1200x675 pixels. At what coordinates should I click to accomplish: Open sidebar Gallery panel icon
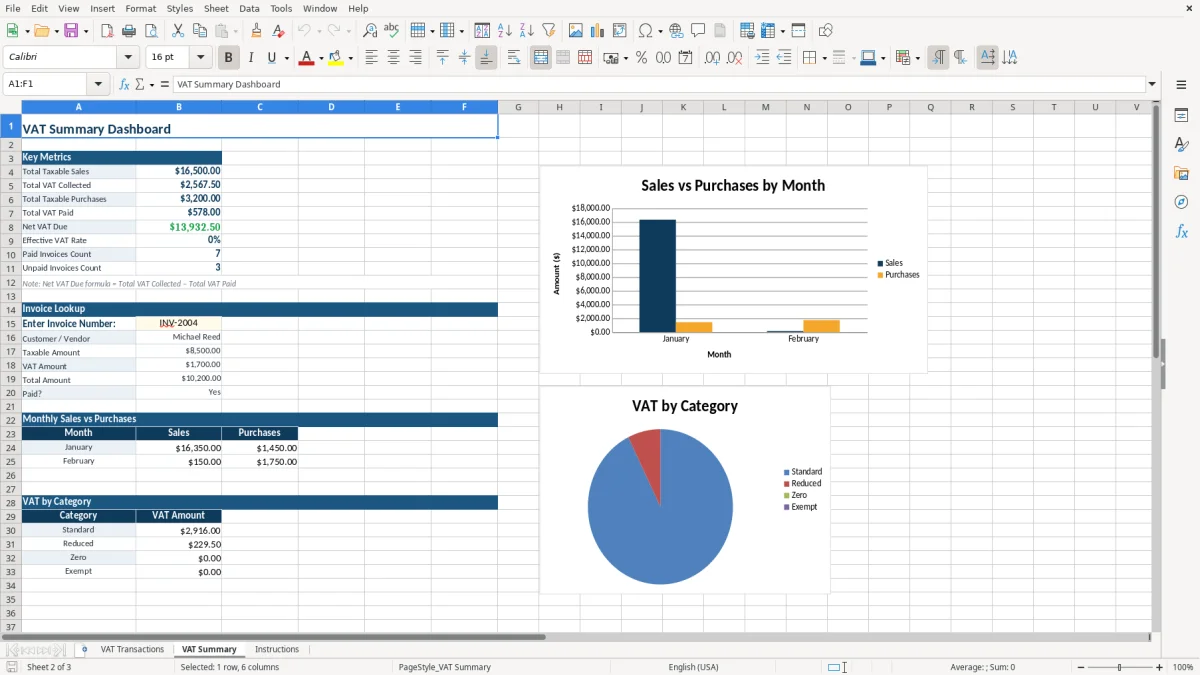coord(1181,174)
